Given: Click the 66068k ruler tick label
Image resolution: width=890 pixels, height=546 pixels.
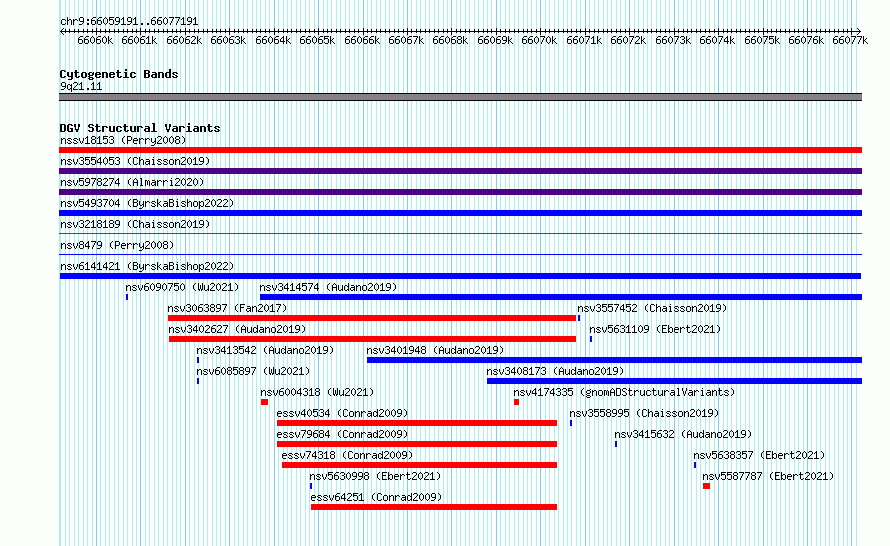Looking at the screenshot, I should 450,40.
